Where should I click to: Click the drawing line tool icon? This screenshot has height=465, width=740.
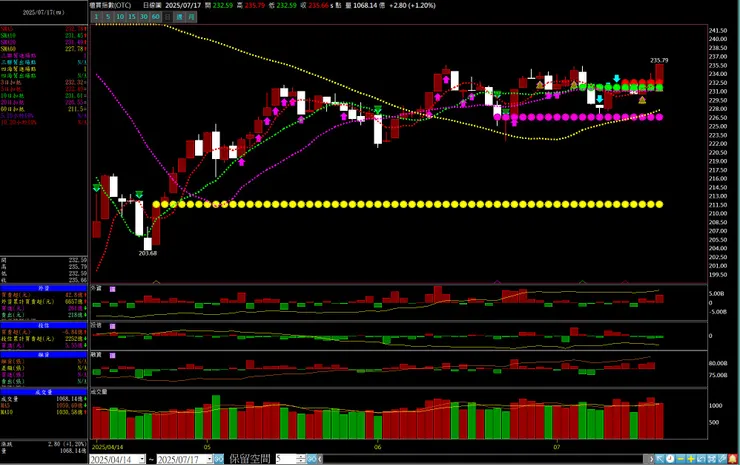pos(722,459)
